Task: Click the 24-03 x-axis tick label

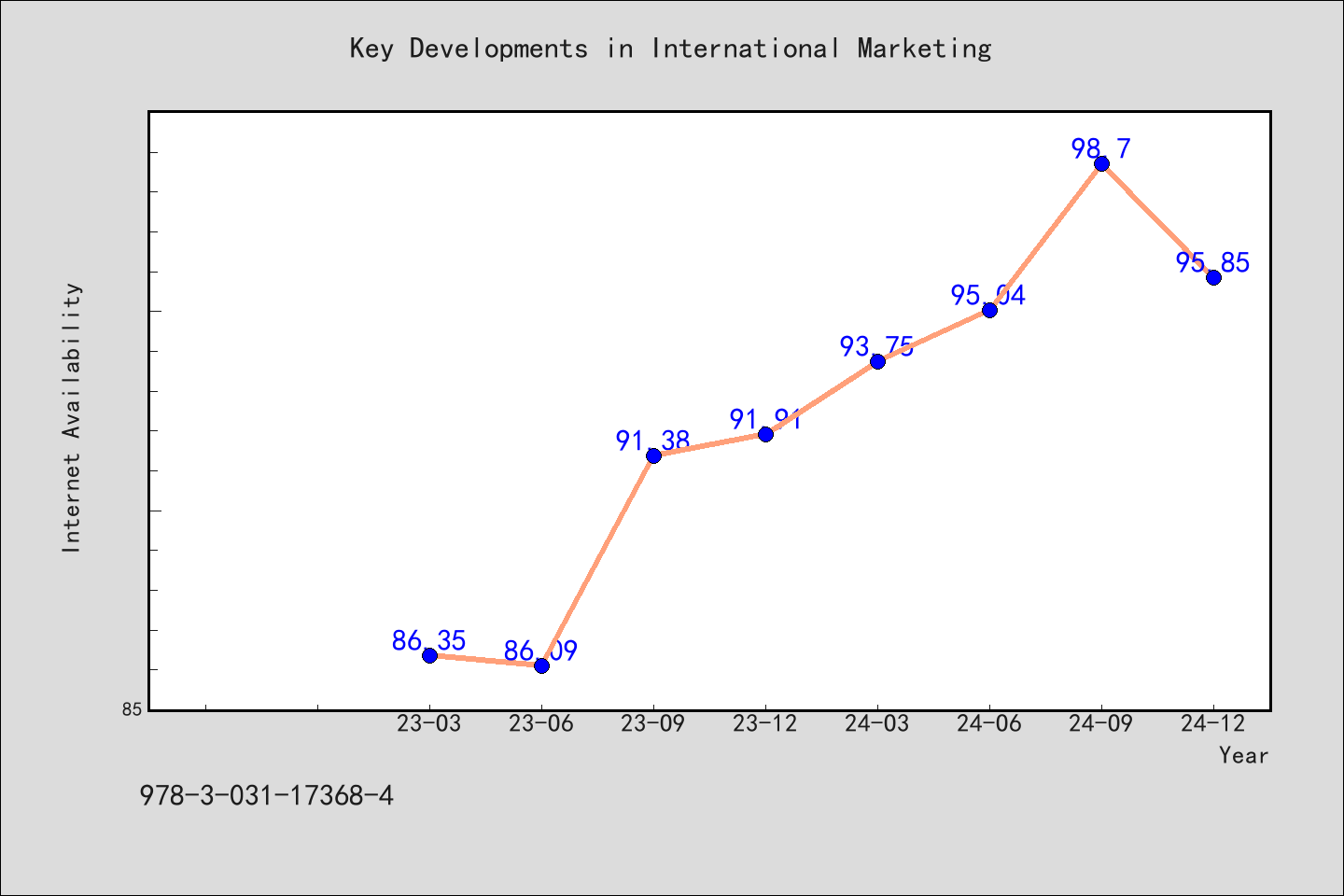Action: click(877, 723)
